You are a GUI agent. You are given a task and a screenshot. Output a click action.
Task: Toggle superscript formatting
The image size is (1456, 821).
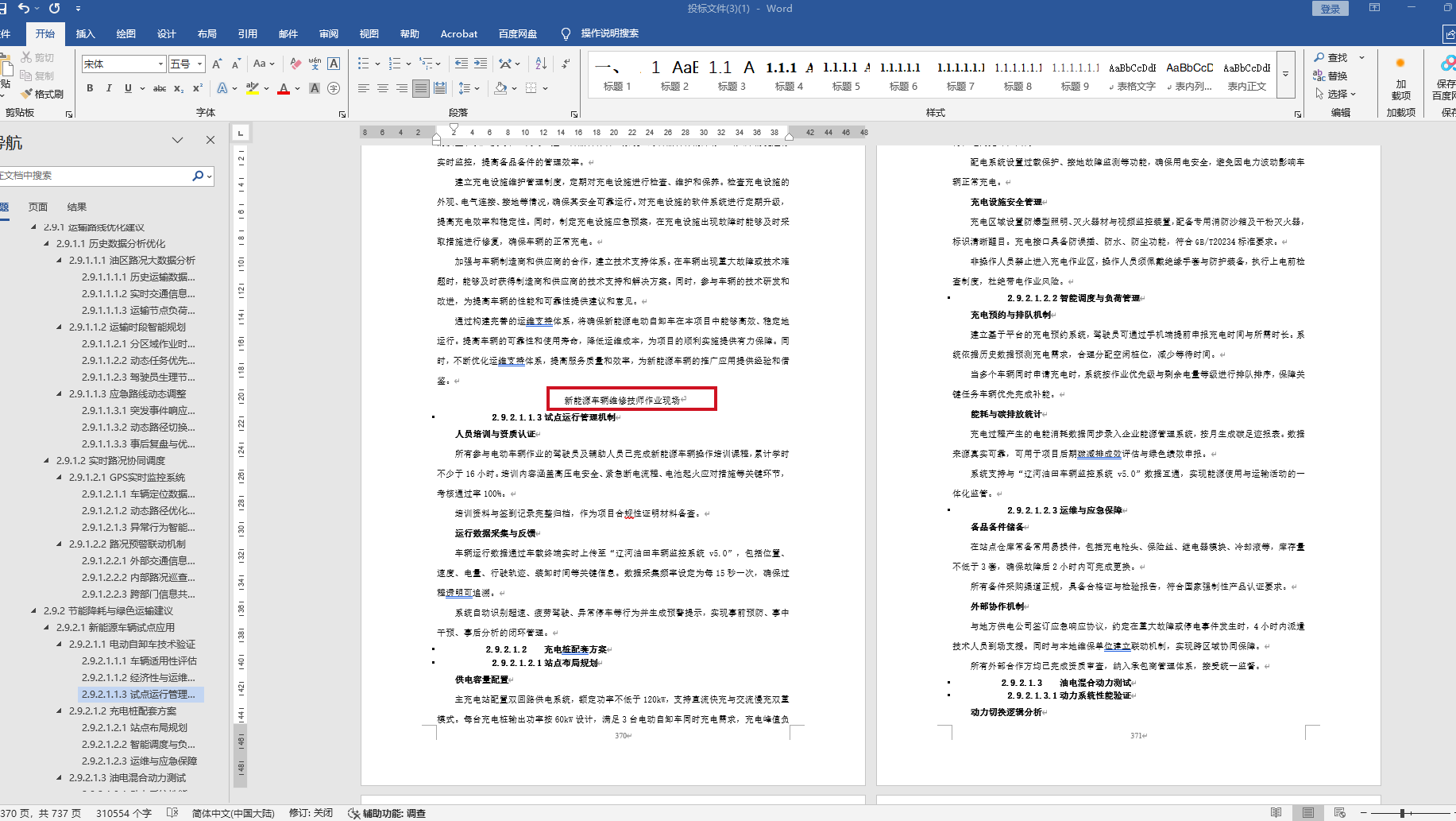198,88
